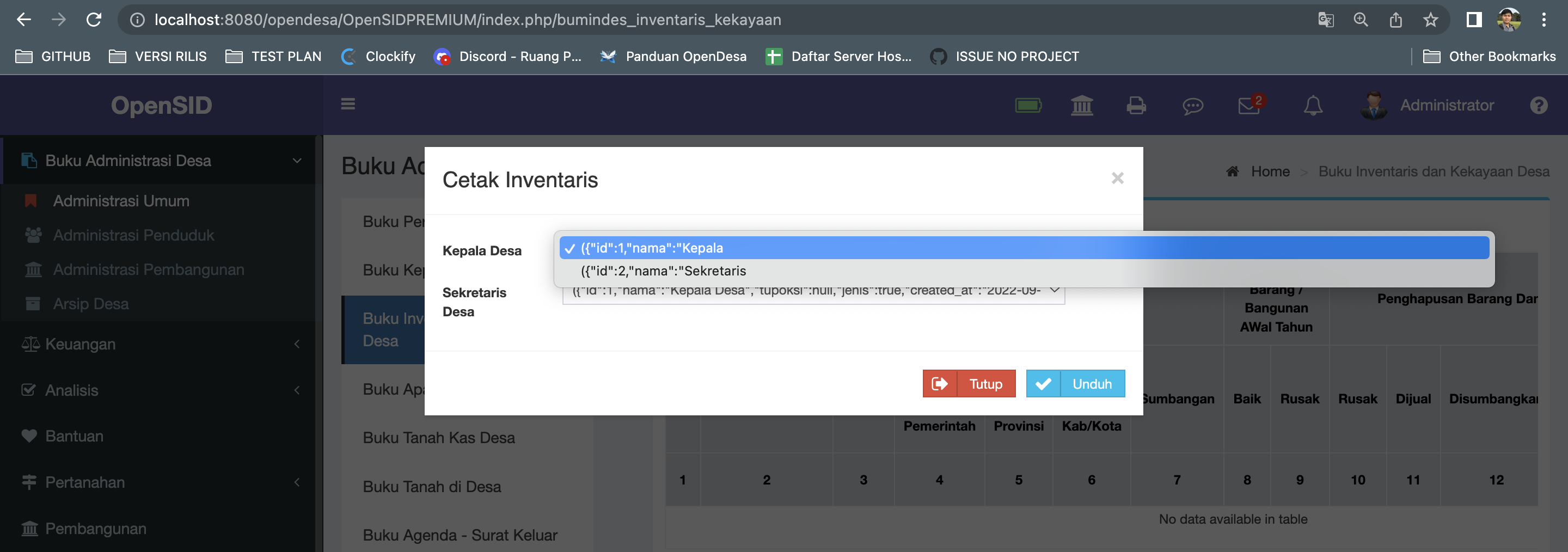The width and height of the screenshot is (1568, 552).
Task: Open Administrasi Umum in the sidebar
Action: (121, 201)
